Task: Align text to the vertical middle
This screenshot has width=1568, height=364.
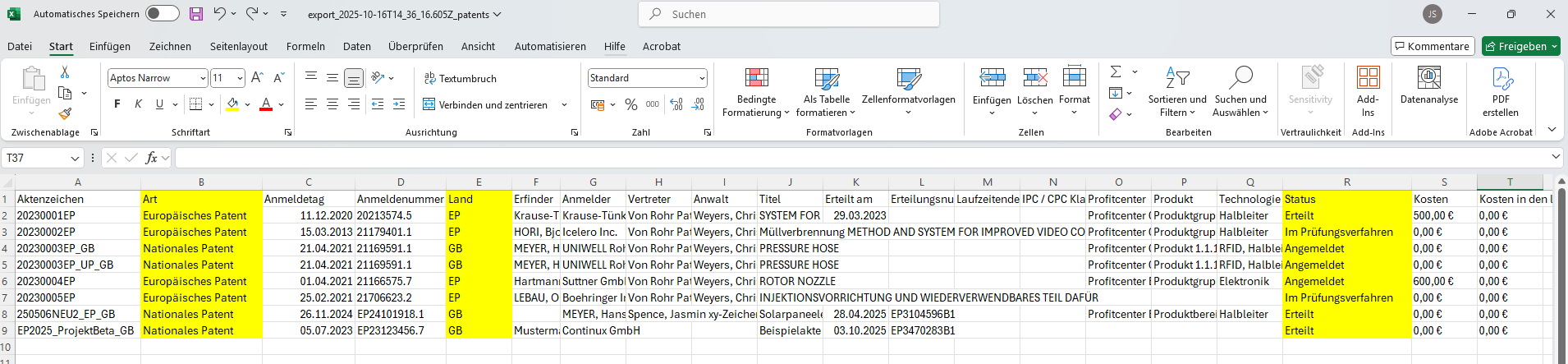Action: tap(332, 77)
